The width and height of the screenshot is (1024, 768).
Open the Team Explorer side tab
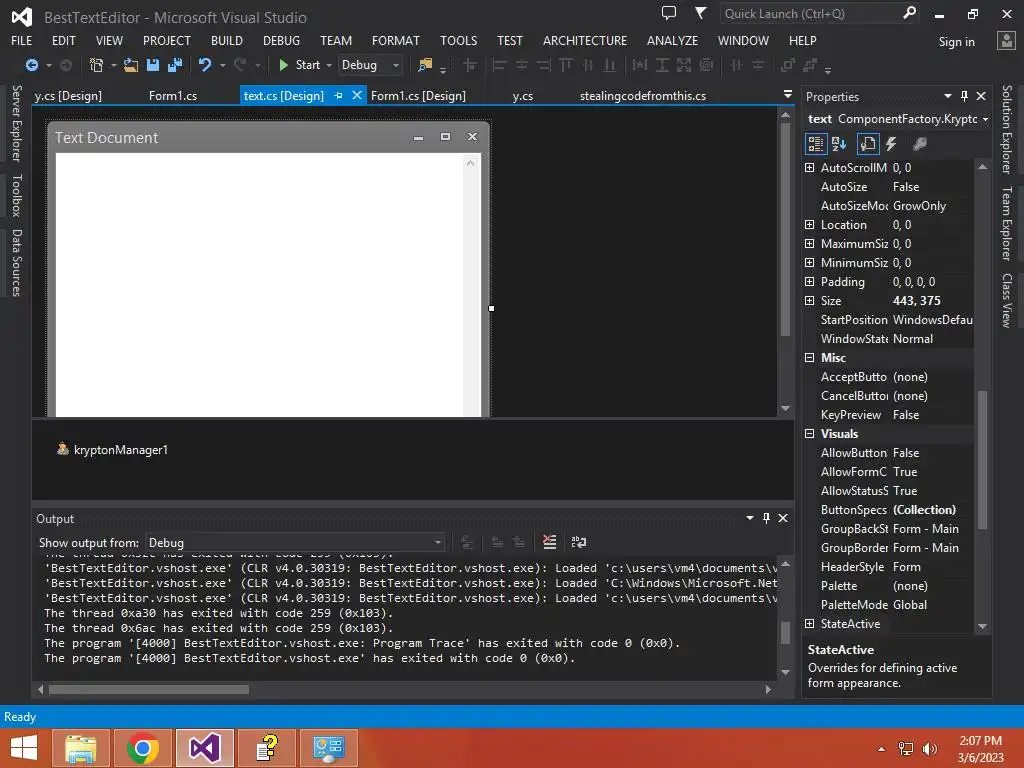1007,223
